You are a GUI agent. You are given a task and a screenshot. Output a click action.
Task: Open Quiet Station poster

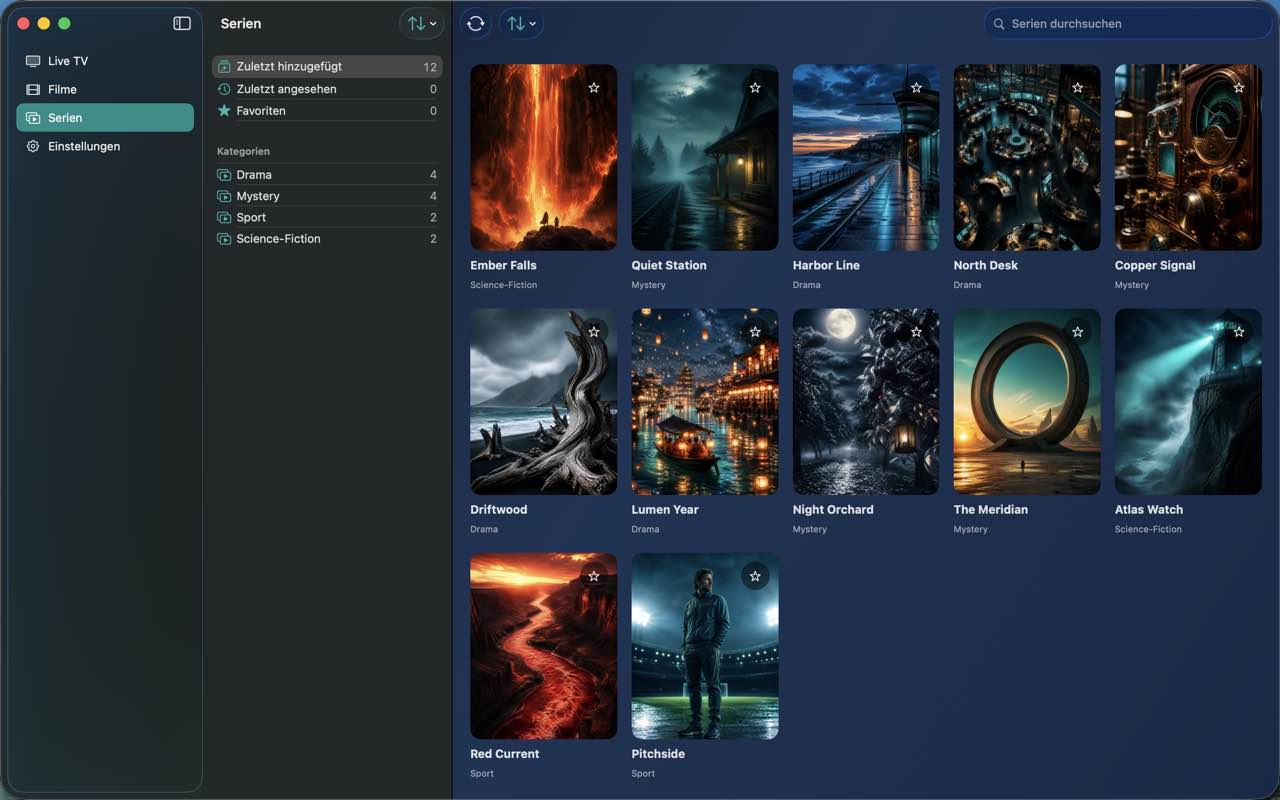[x=705, y=158]
